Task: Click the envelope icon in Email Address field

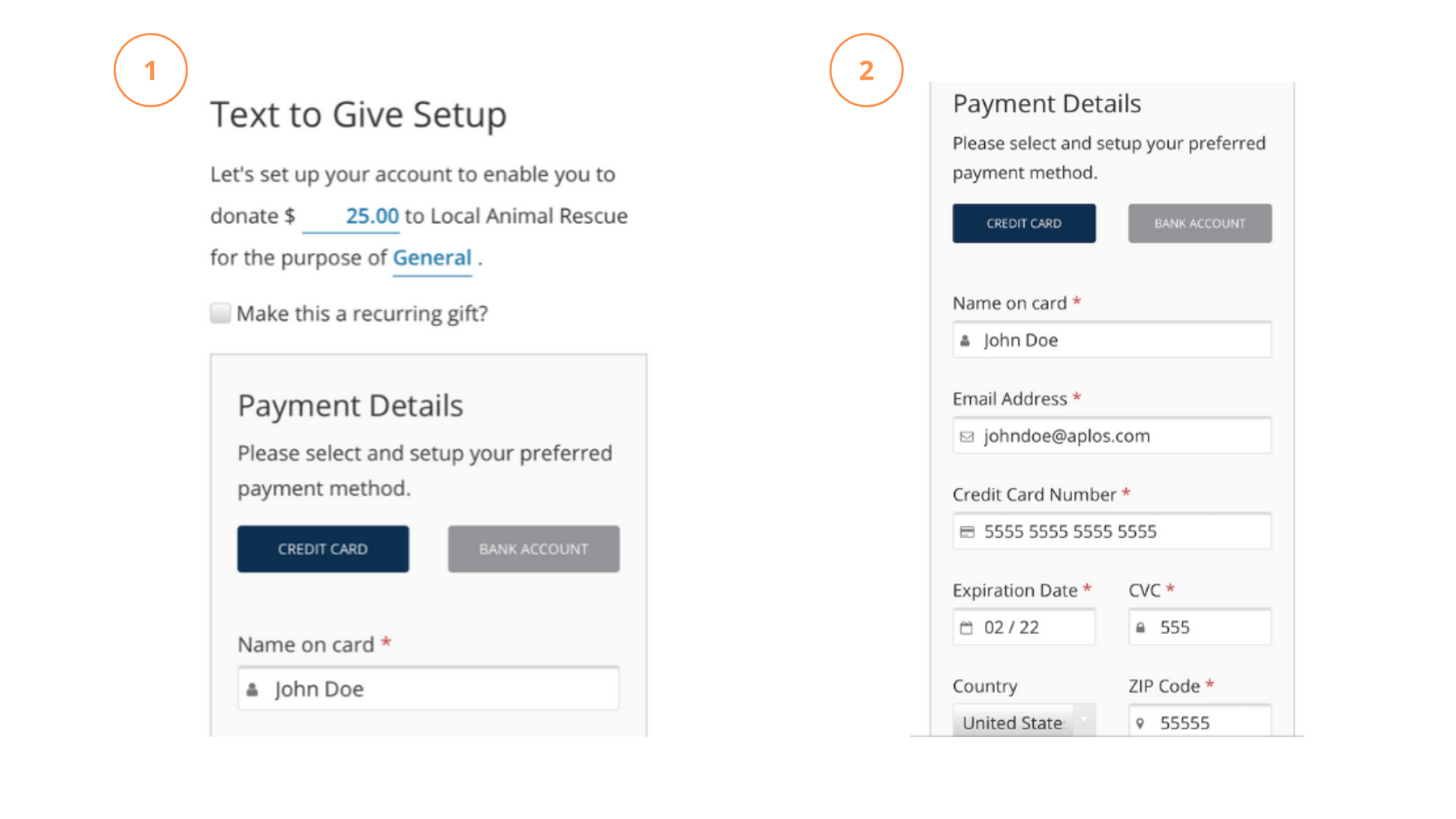Action: click(966, 437)
